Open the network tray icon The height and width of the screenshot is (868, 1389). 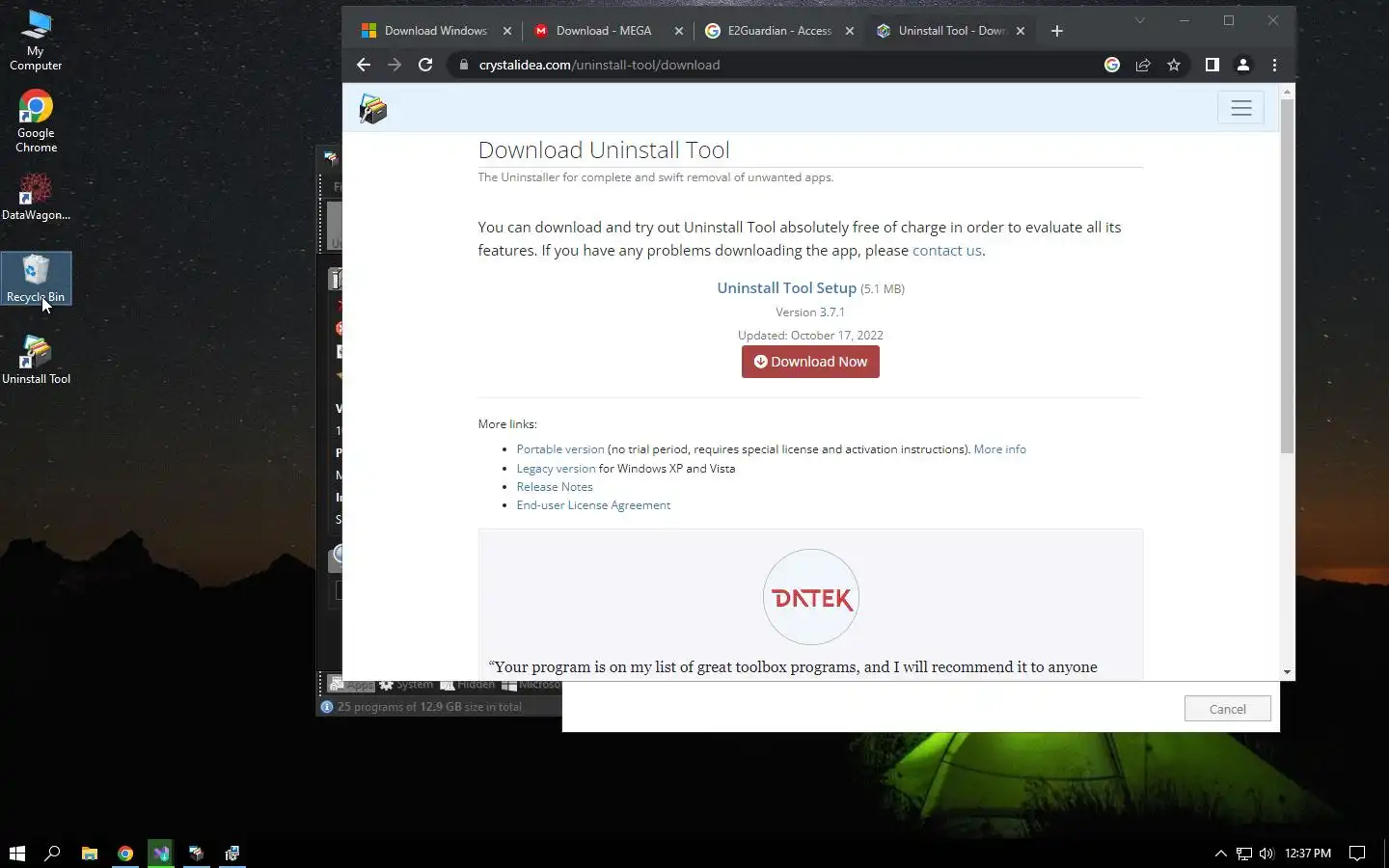[1244, 854]
